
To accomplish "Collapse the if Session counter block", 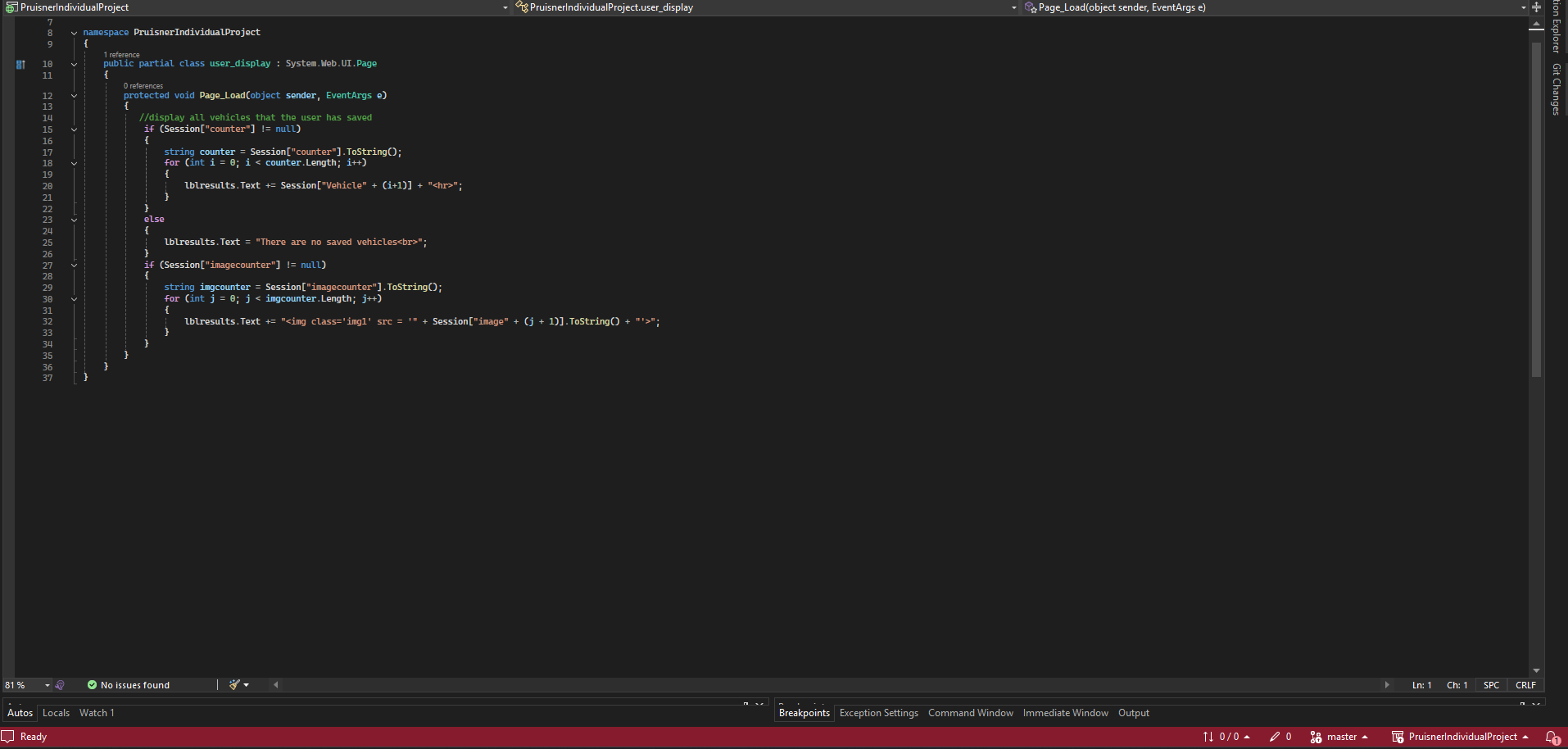I will tap(74, 129).
